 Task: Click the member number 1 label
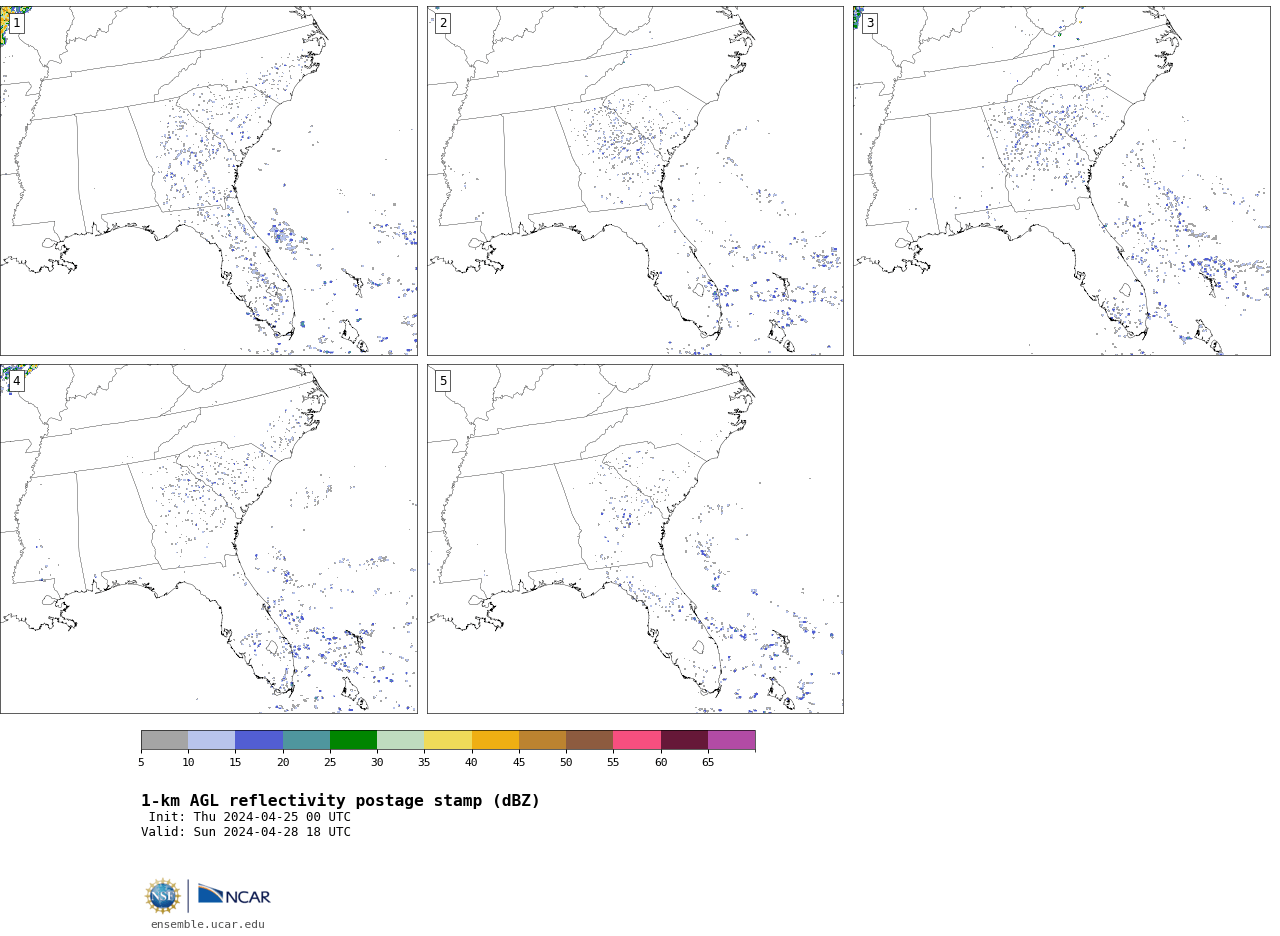click(x=16, y=23)
